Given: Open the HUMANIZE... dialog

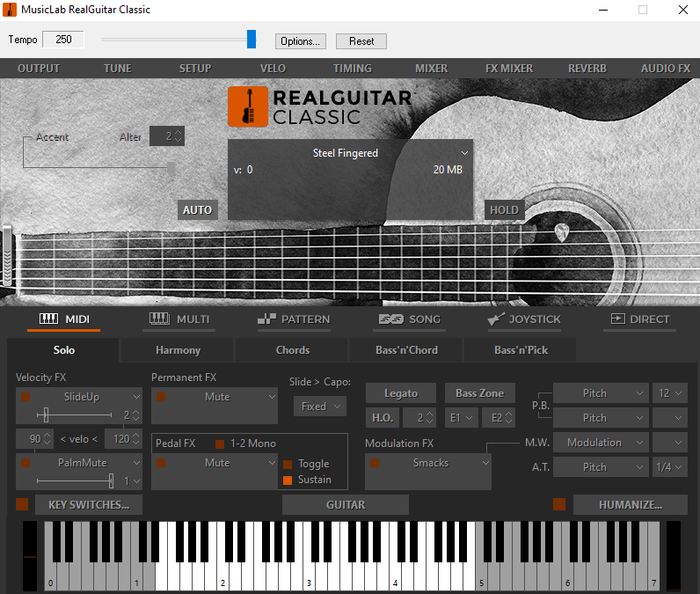Looking at the screenshot, I should (x=630, y=504).
